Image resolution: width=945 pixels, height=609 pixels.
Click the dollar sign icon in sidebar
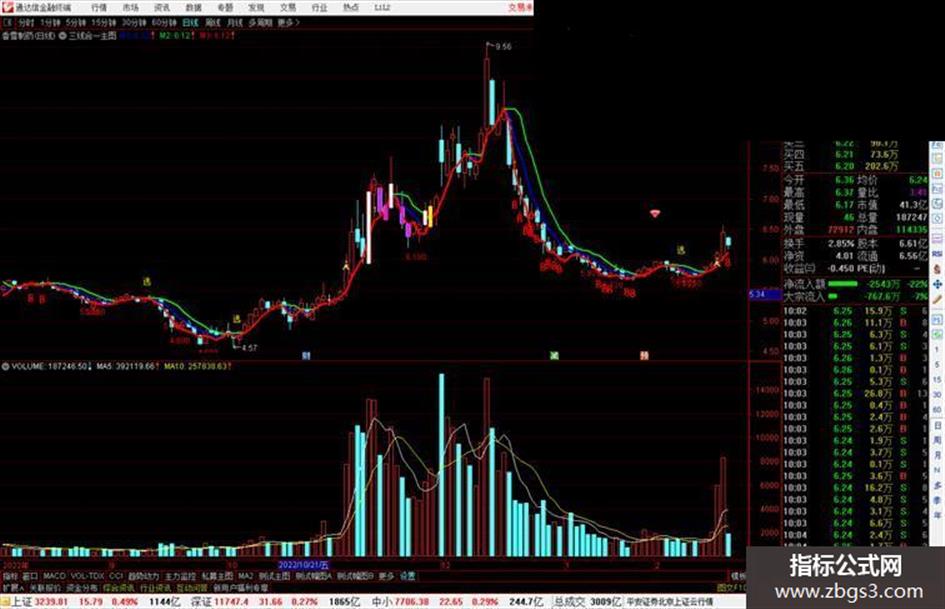coord(937,270)
